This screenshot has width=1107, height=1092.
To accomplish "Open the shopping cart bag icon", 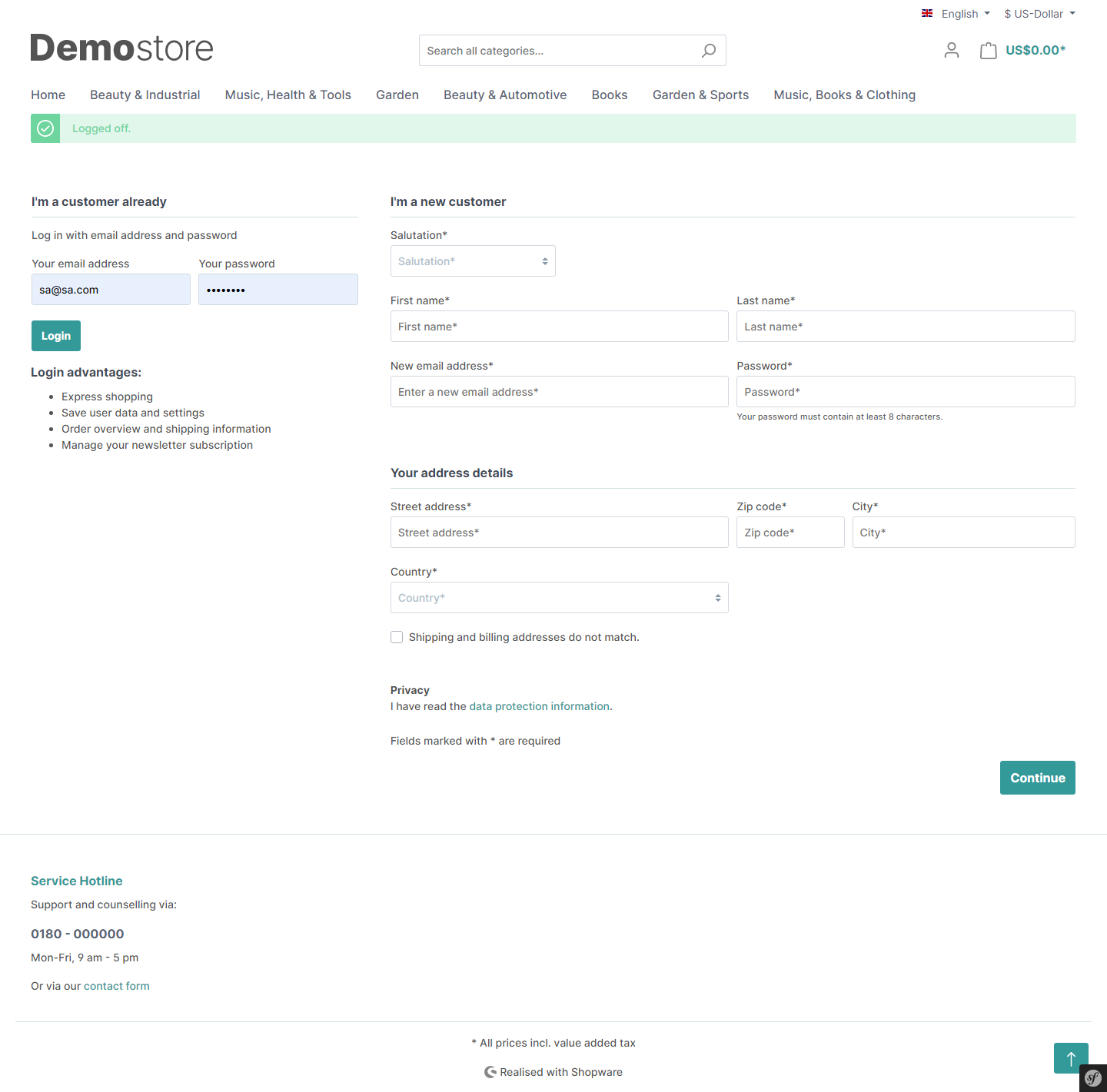I will point(989,51).
